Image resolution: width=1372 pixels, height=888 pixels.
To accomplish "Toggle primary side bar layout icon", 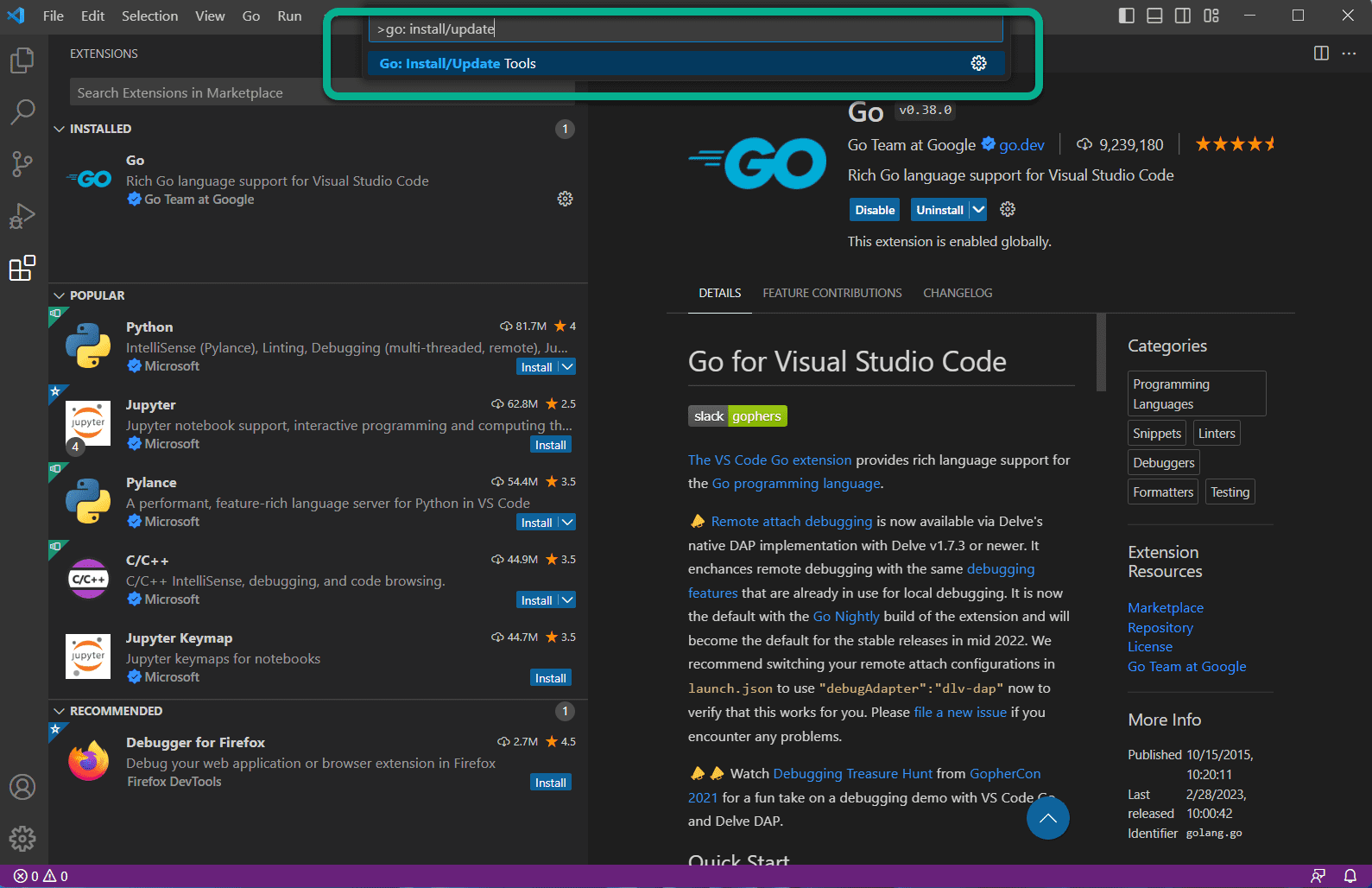I will click(1126, 16).
